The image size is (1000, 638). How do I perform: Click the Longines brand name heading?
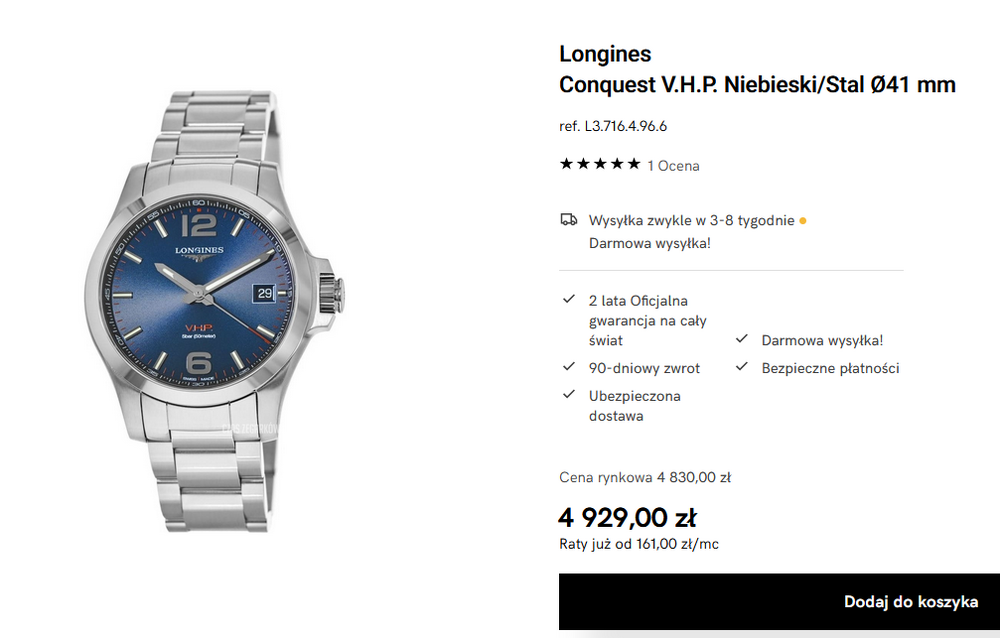pos(605,54)
